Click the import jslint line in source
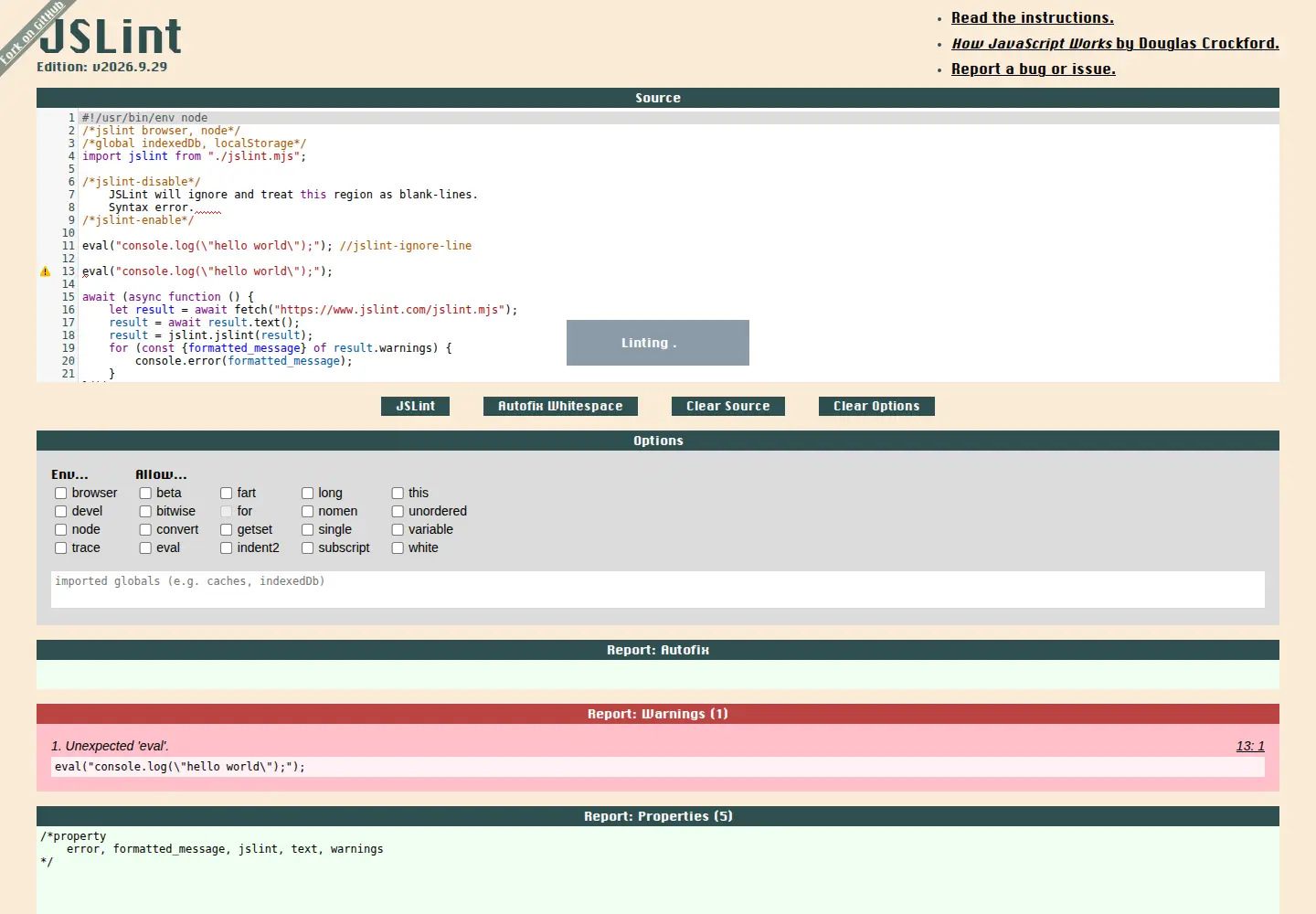Image resolution: width=1316 pixels, height=914 pixels. coord(195,156)
